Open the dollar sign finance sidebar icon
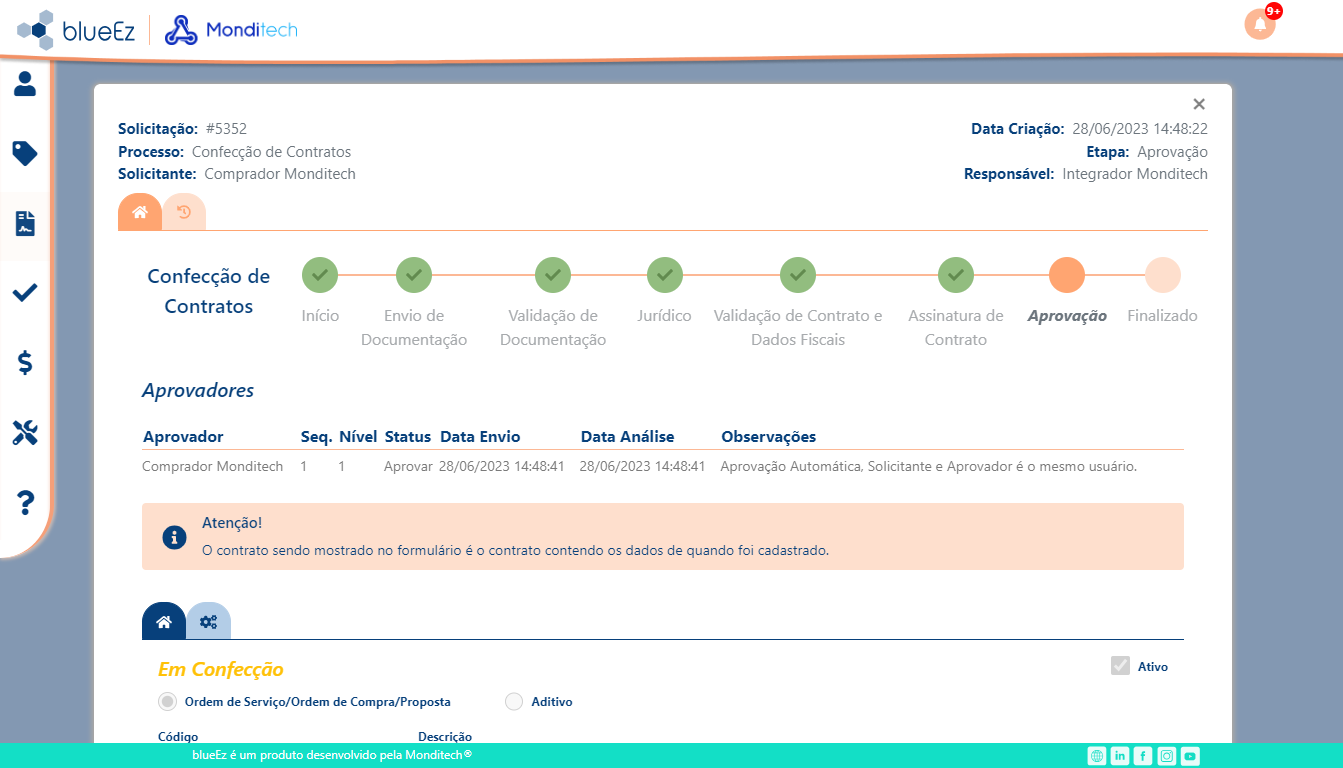1343x768 pixels. [x=25, y=362]
